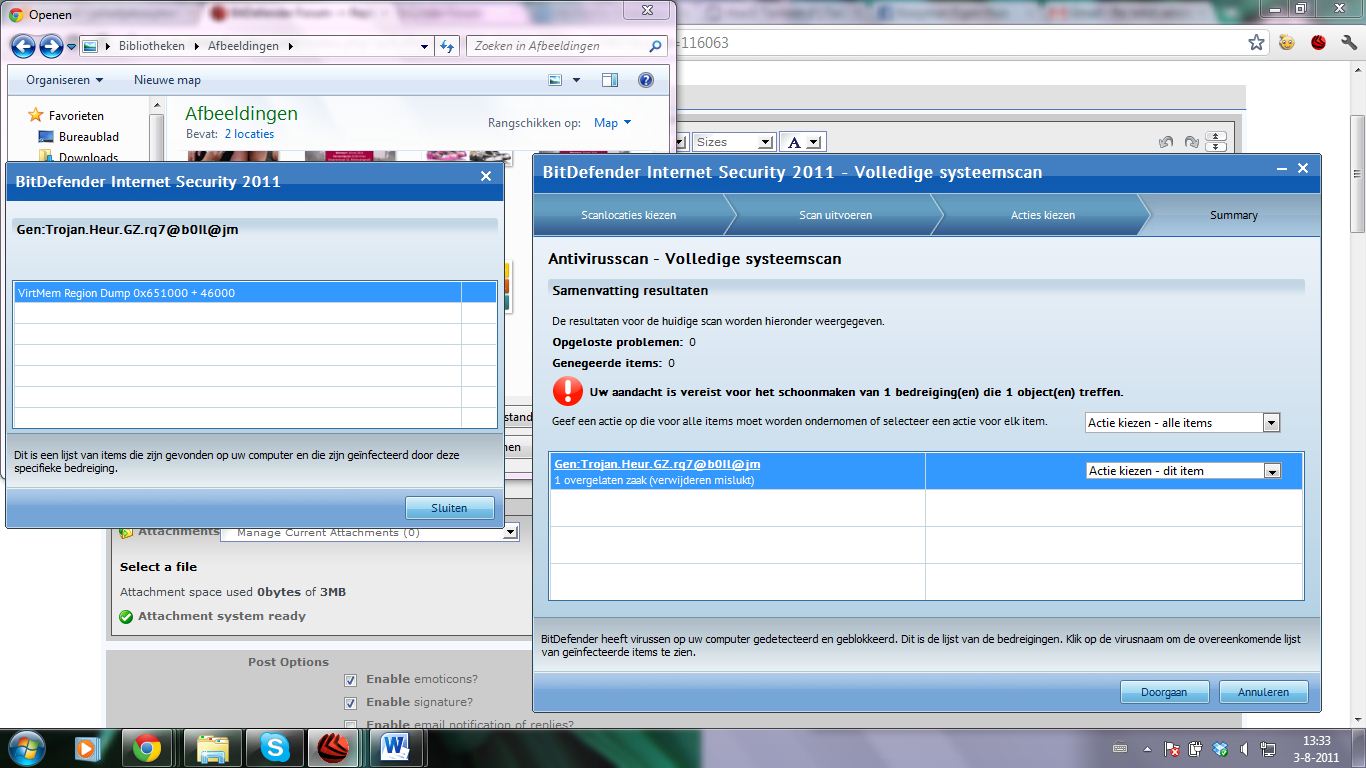Select 'VirtMem Region Dump 0x651000 + 46000' row
The height and width of the screenshot is (768, 1366).
[255, 293]
